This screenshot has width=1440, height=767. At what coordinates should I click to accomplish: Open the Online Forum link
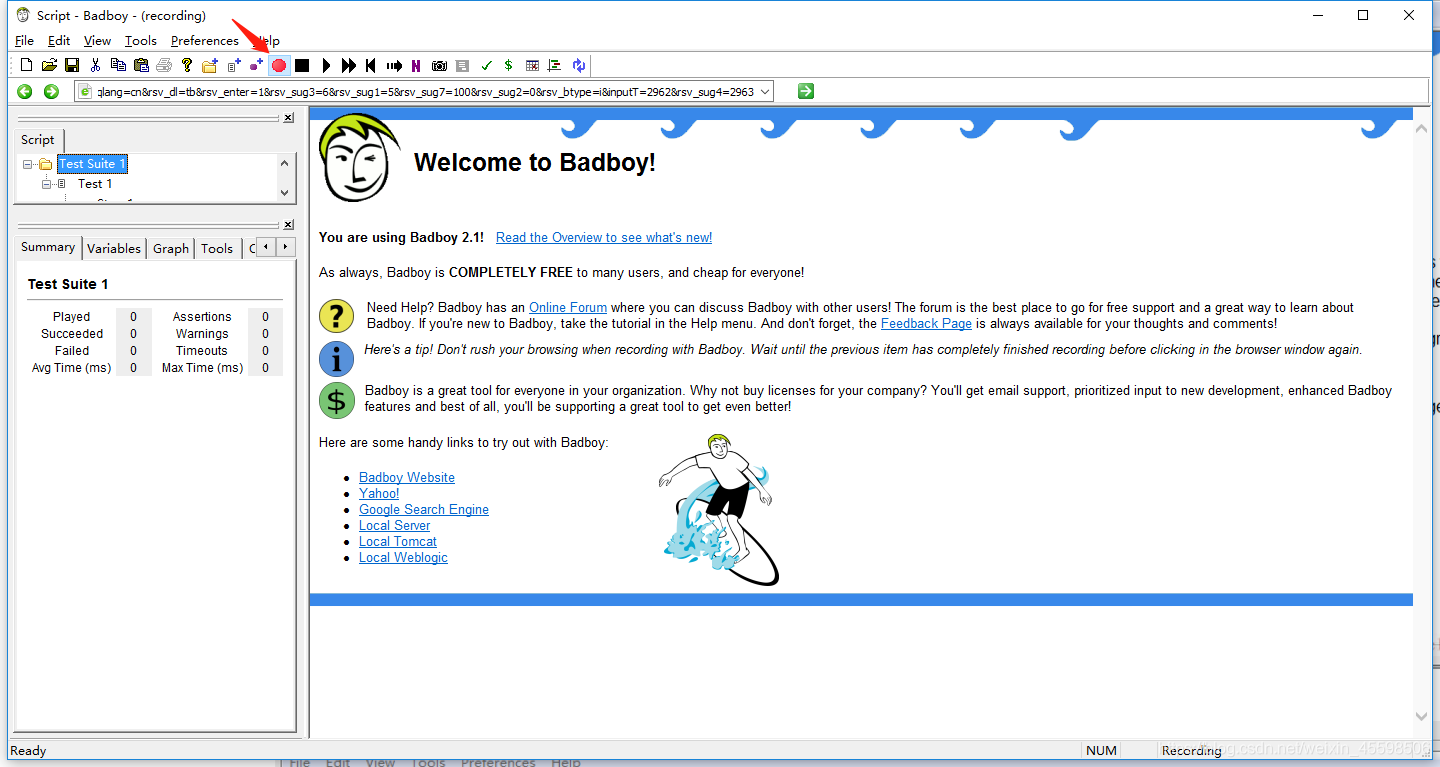click(568, 308)
